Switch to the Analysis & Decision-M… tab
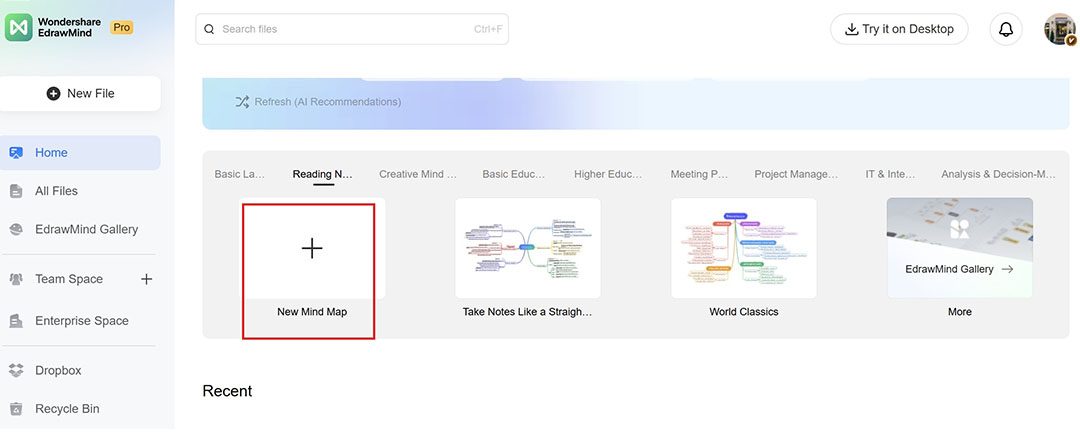This screenshot has width=1080, height=443. point(999,174)
